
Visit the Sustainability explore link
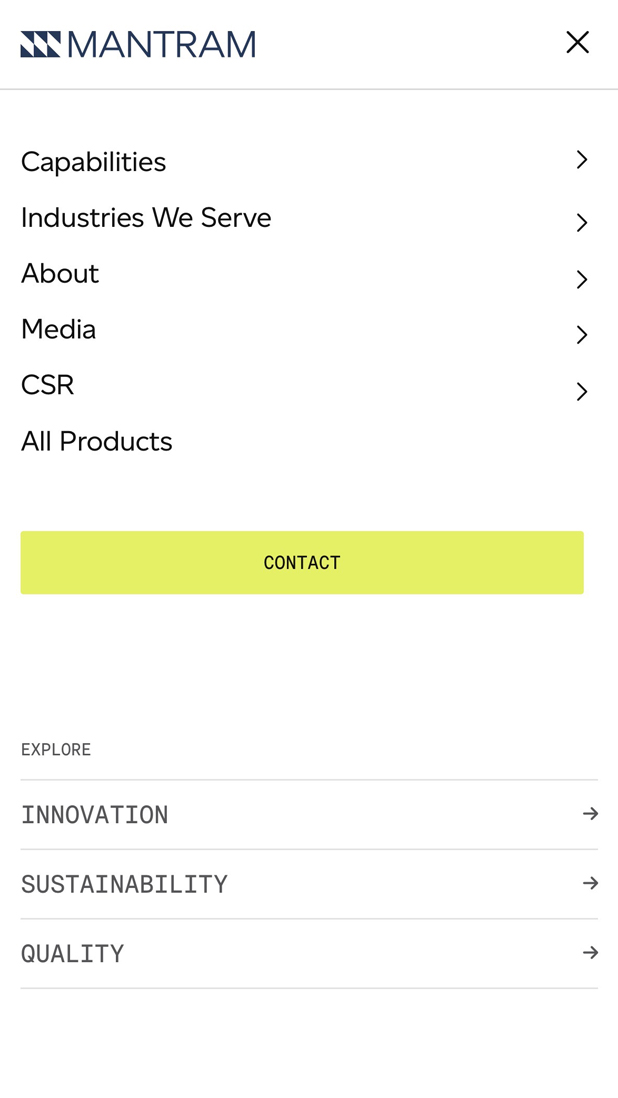[124, 884]
